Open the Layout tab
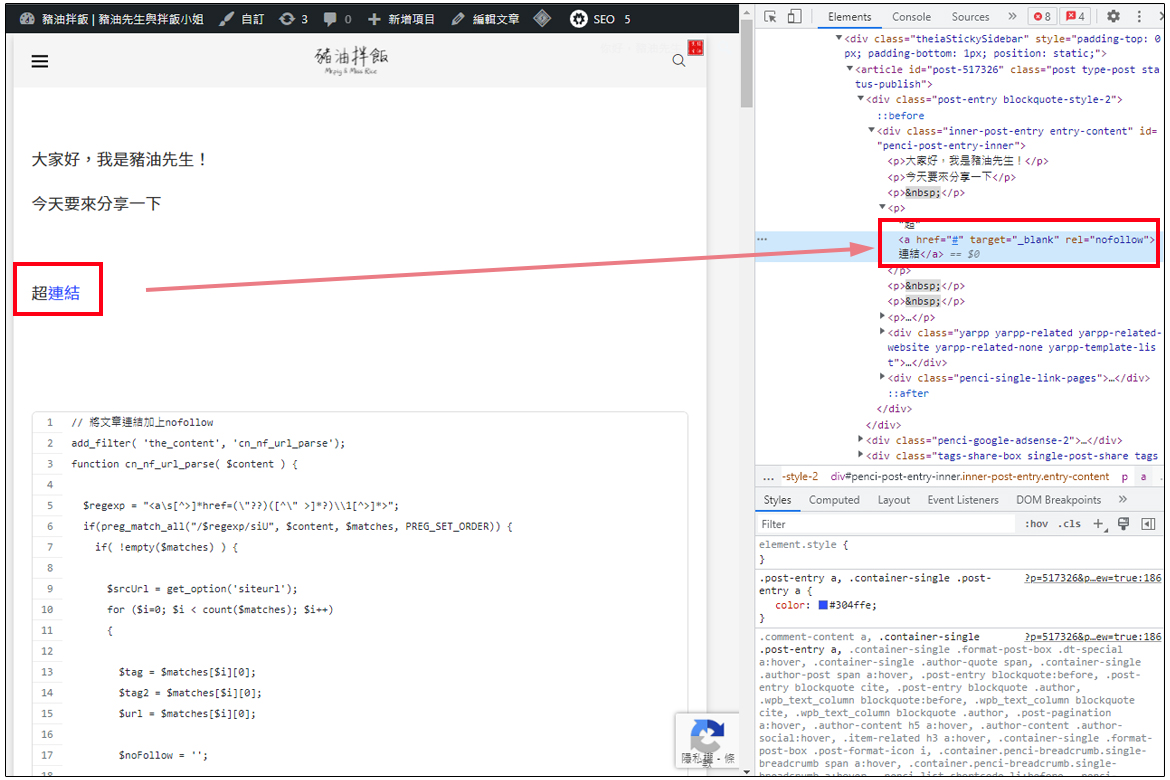 pyautogui.click(x=893, y=500)
